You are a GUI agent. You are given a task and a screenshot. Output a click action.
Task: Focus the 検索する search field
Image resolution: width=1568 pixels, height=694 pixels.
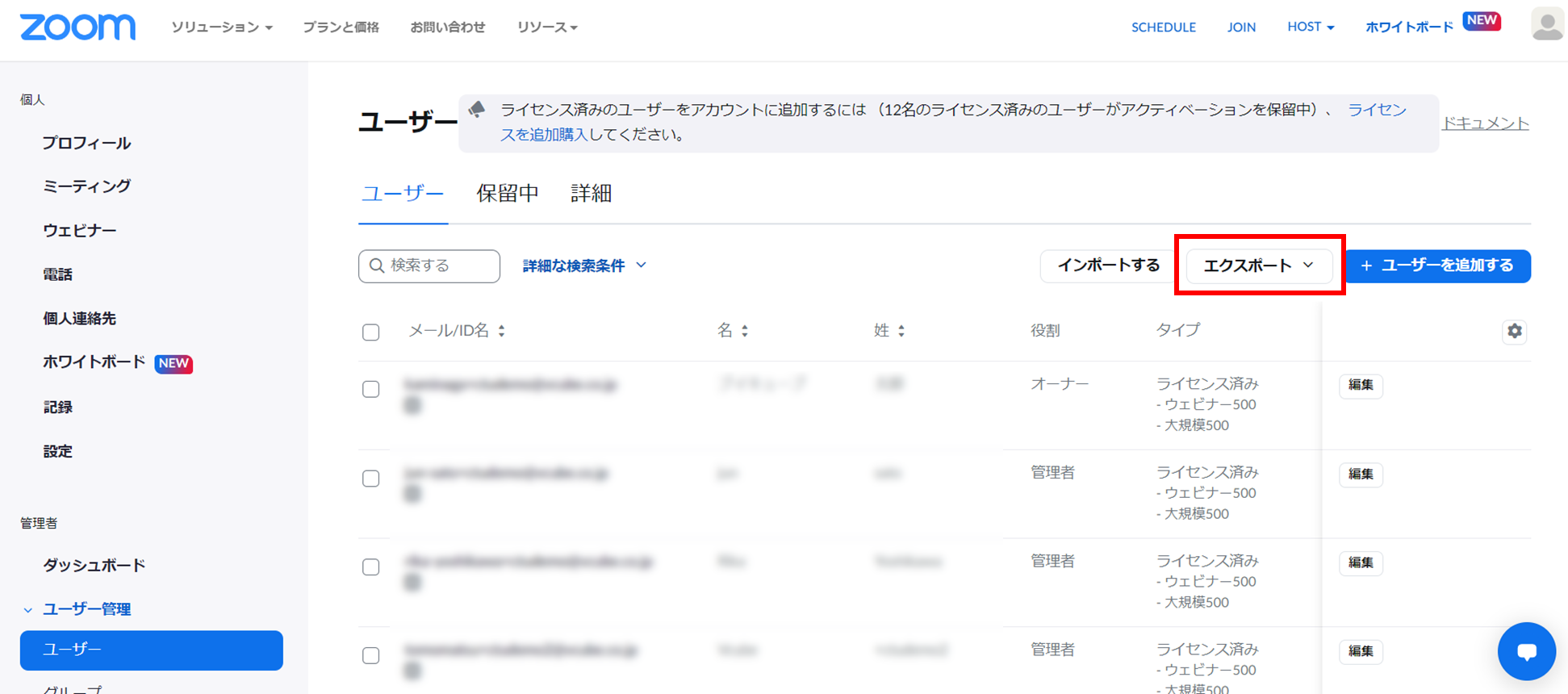coord(429,265)
